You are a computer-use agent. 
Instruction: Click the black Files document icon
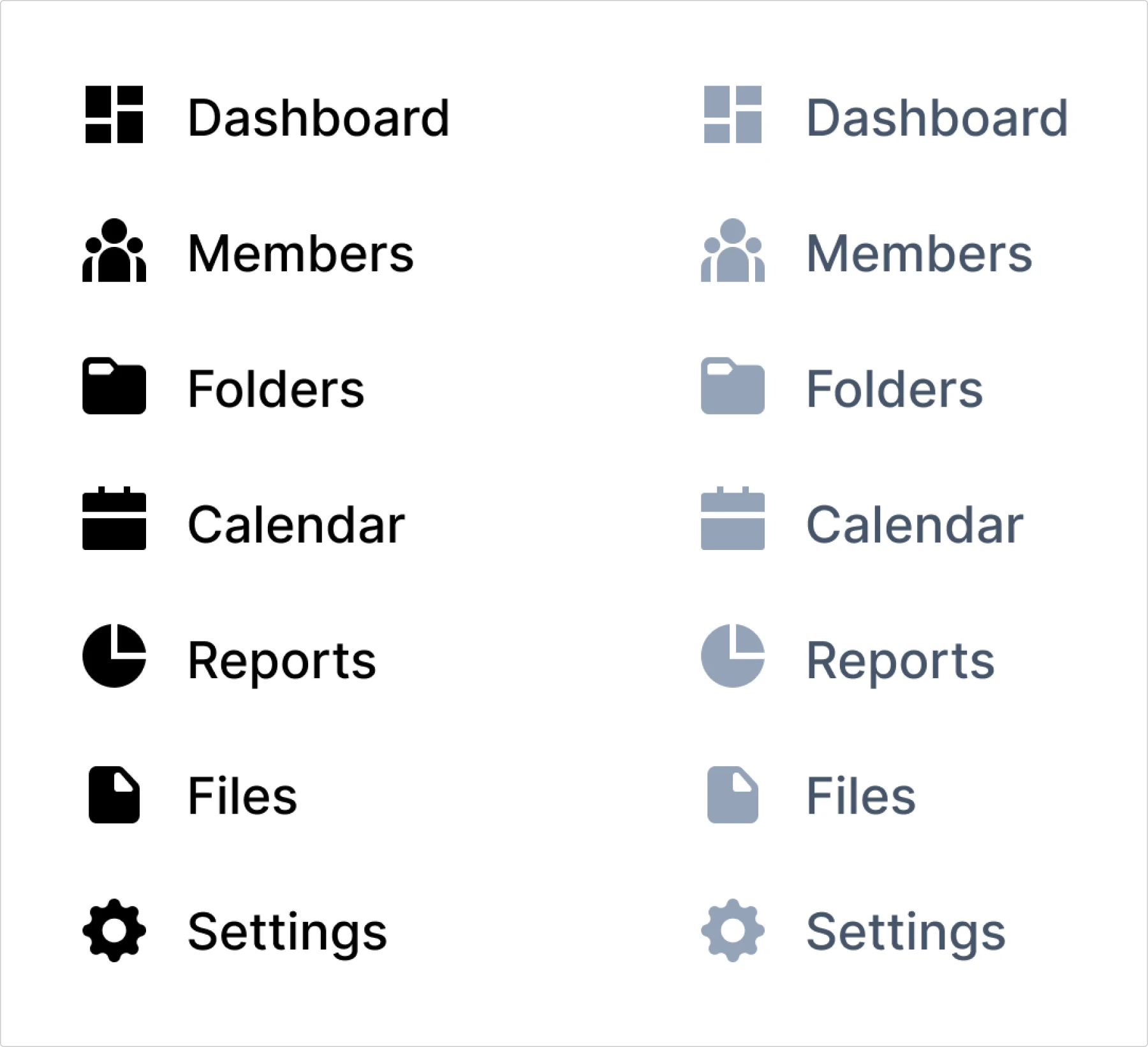[x=114, y=795]
